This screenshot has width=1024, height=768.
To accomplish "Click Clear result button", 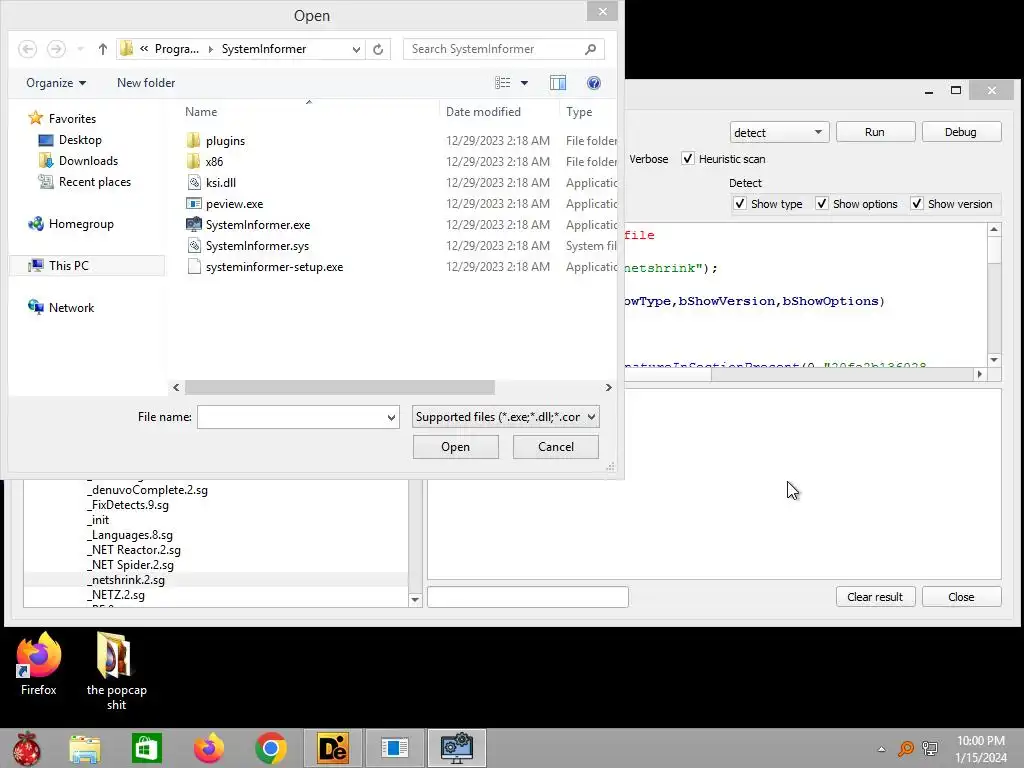I will click(875, 597).
